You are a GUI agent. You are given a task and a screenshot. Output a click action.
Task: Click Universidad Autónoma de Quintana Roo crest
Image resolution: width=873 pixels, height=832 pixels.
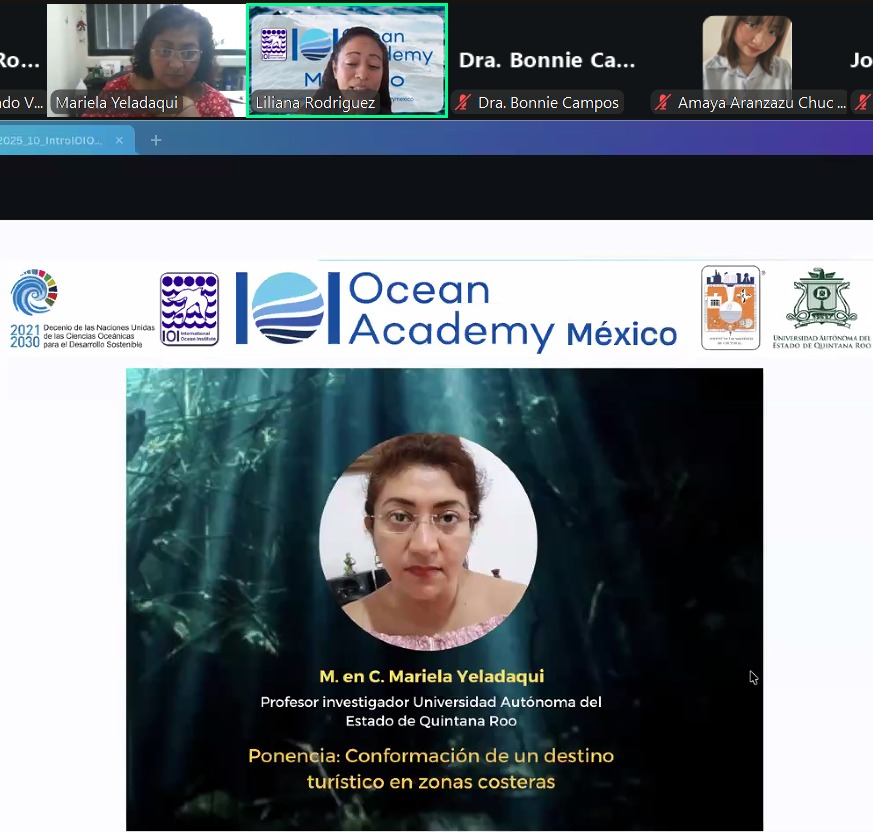(820, 300)
